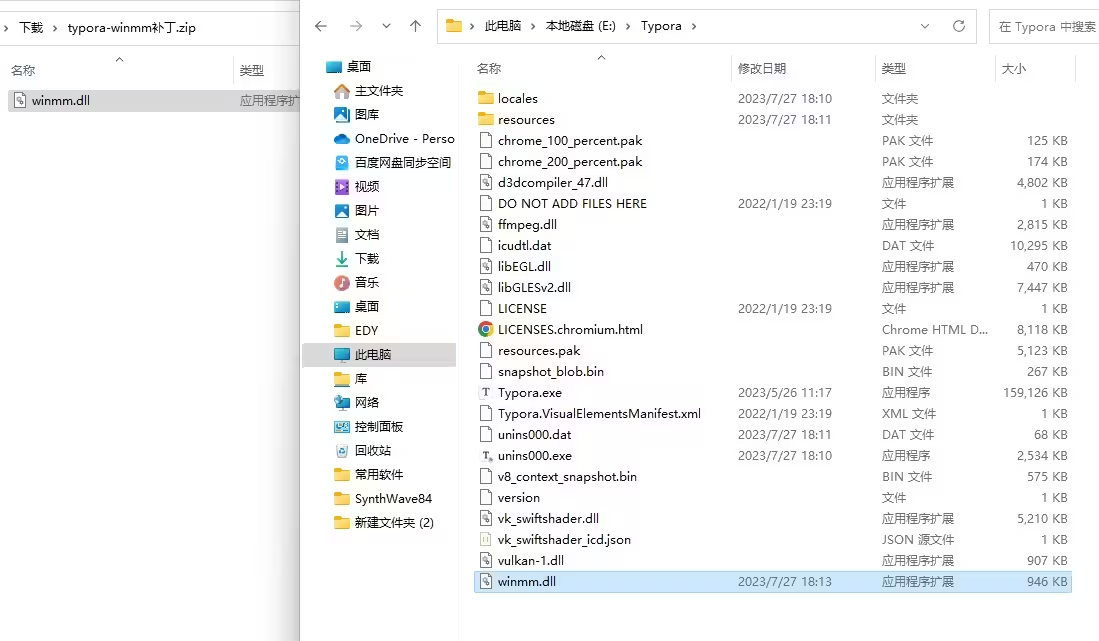Click the refresh button beside address bar
The image size is (1099, 641).
(958, 26)
